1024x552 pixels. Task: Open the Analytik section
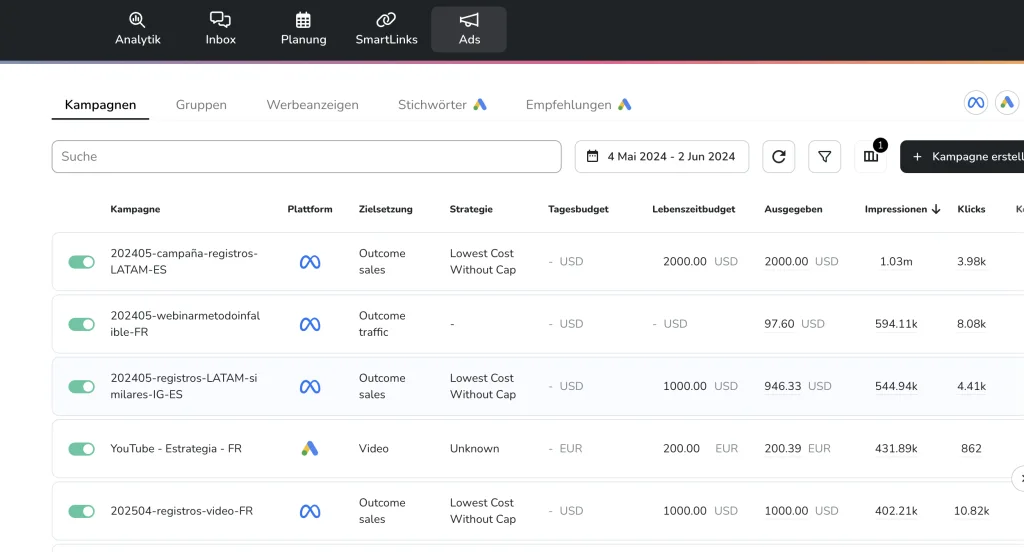click(137, 29)
